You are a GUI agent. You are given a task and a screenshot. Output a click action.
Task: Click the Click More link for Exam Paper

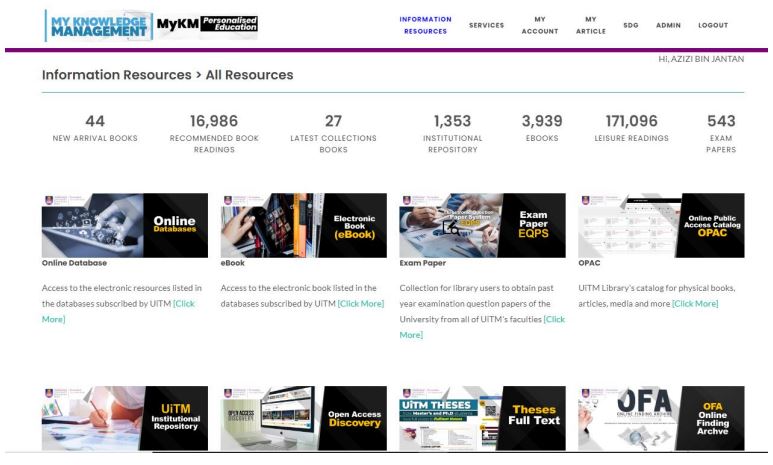(x=554, y=320)
